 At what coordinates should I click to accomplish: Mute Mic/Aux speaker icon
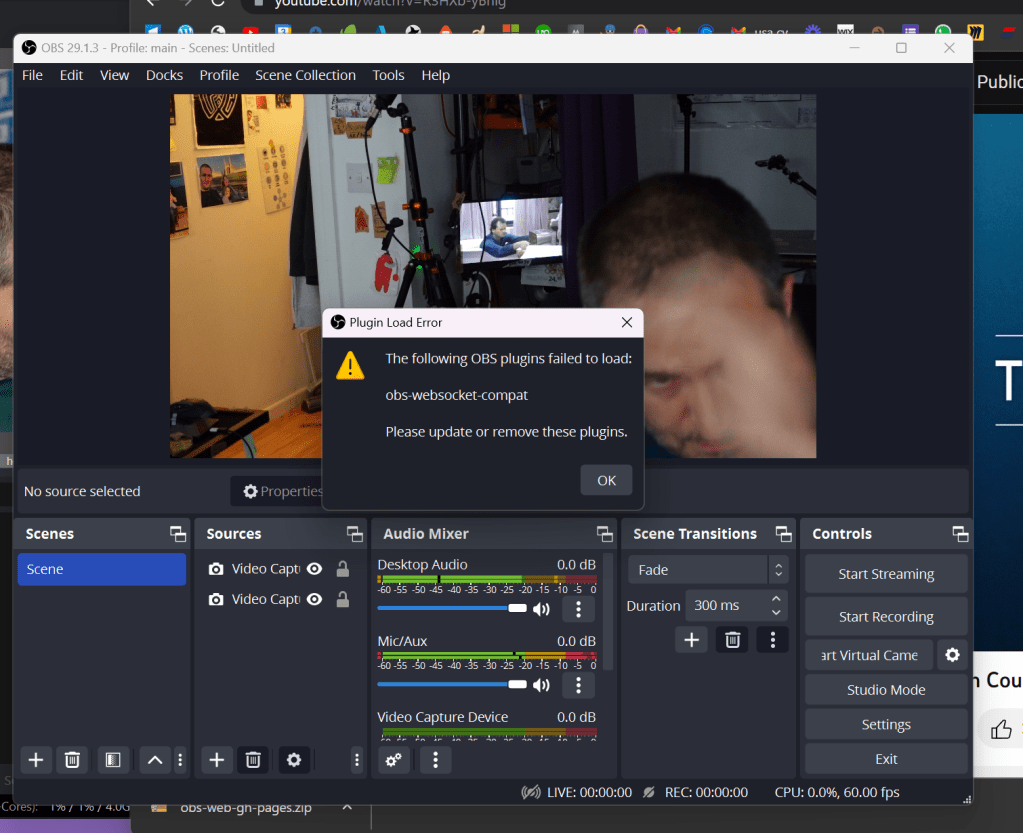(x=542, y=685)
